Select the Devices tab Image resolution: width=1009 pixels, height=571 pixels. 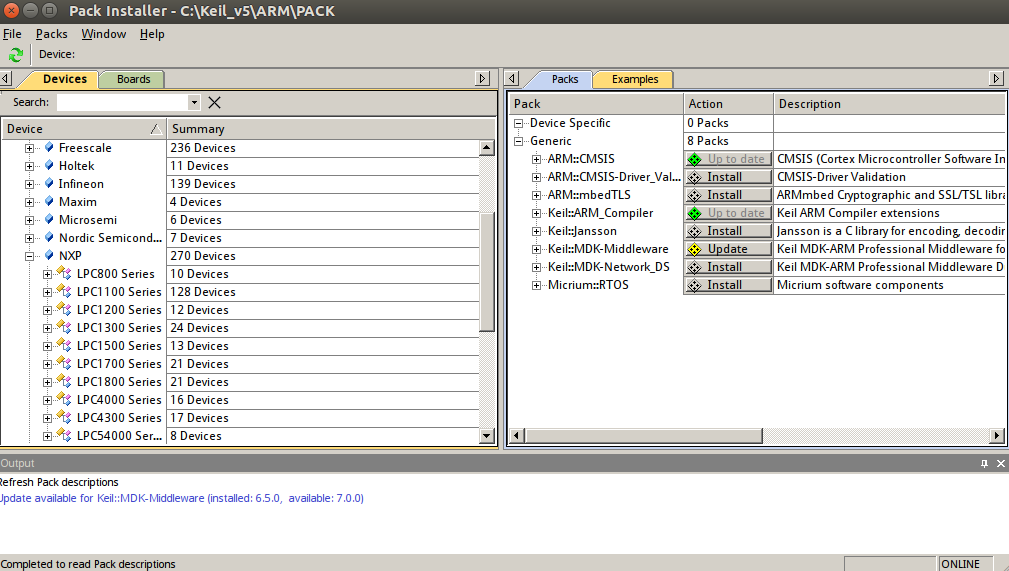tap(64, 79)
